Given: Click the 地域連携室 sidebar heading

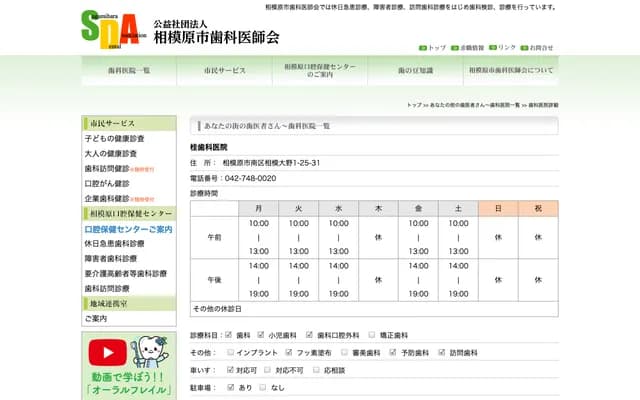Looking at the screenshot, I should (129, 304).
